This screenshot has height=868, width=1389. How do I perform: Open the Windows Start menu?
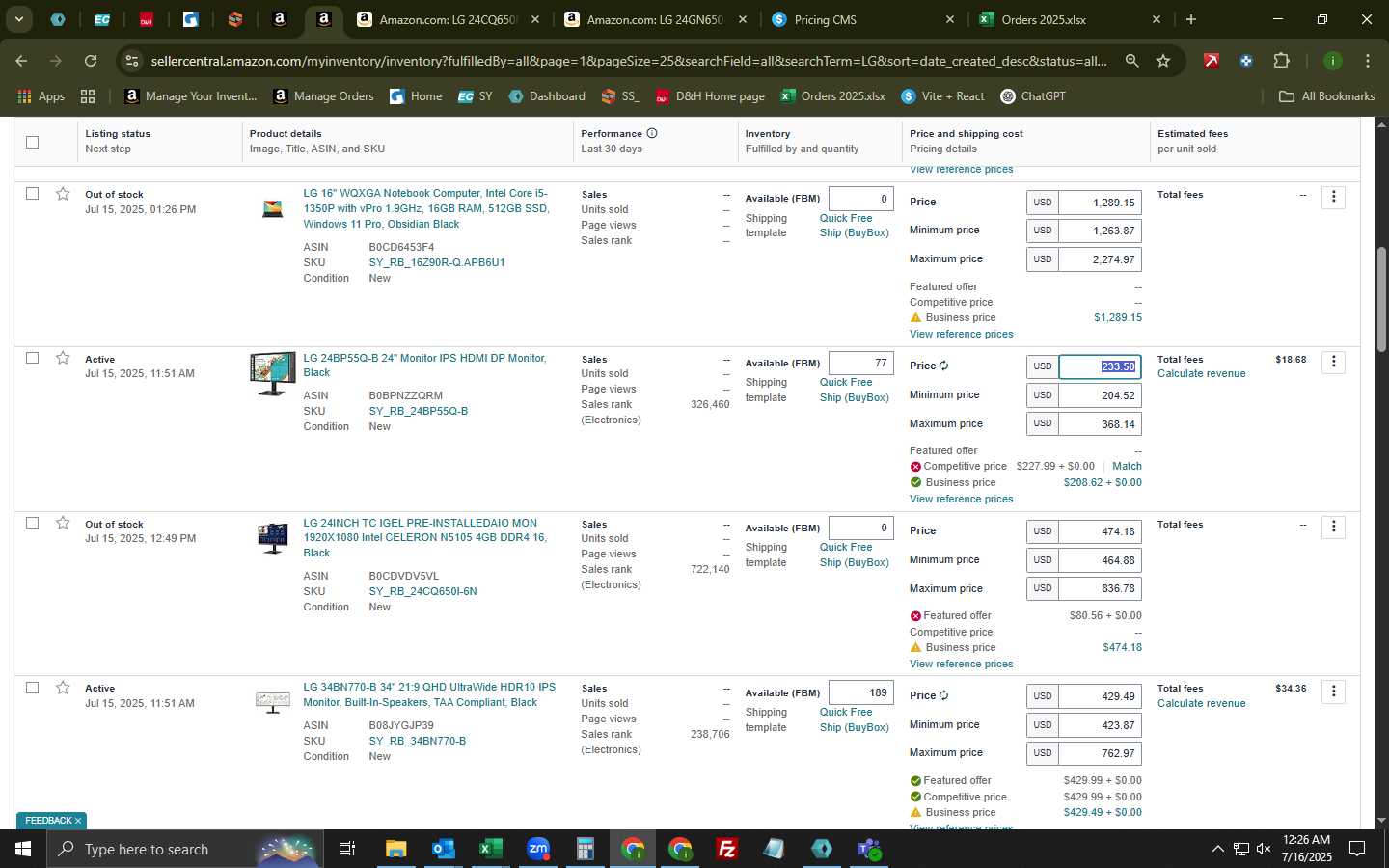(x=23, y=849)
